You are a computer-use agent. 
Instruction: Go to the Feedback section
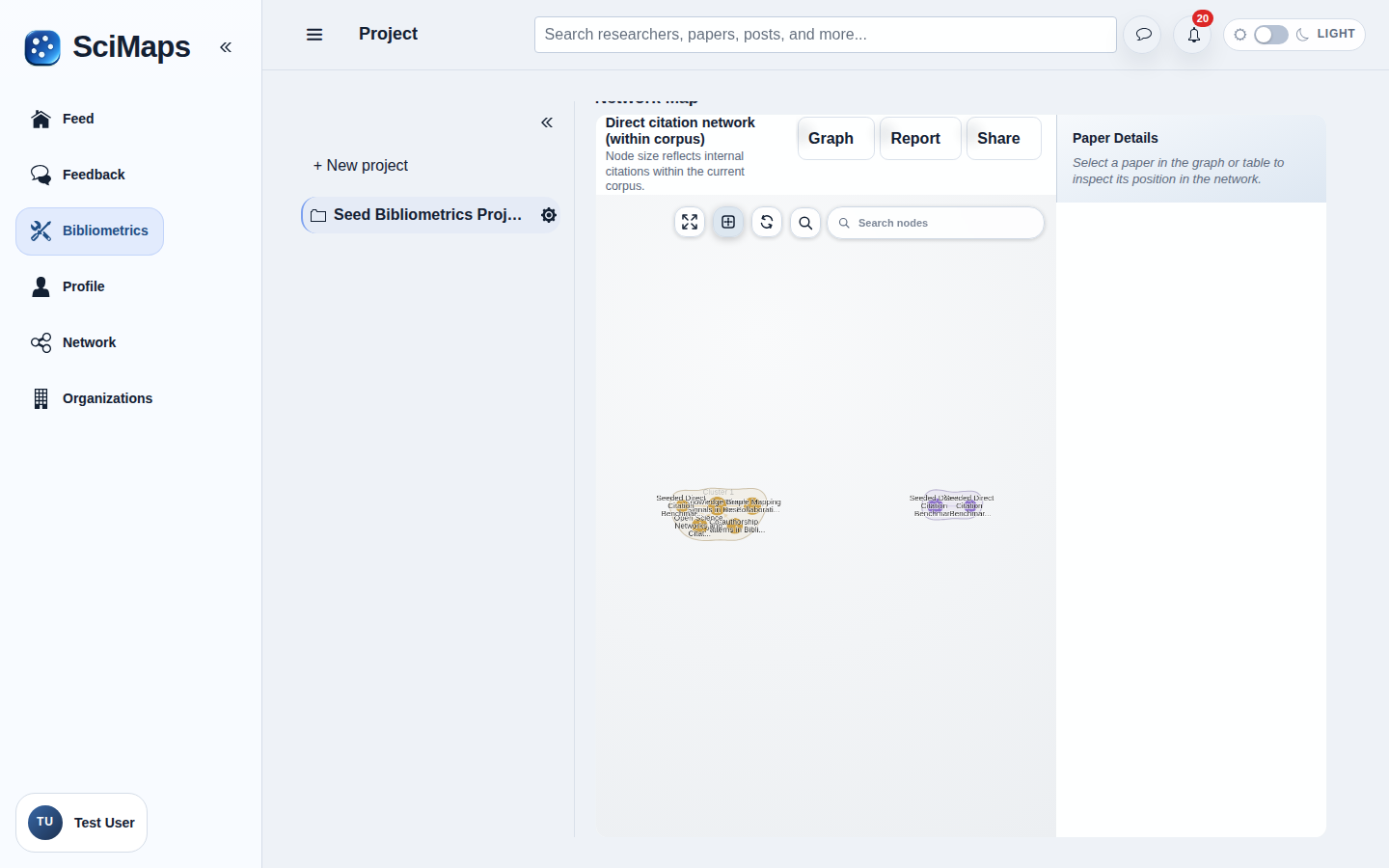click(94, 175)
